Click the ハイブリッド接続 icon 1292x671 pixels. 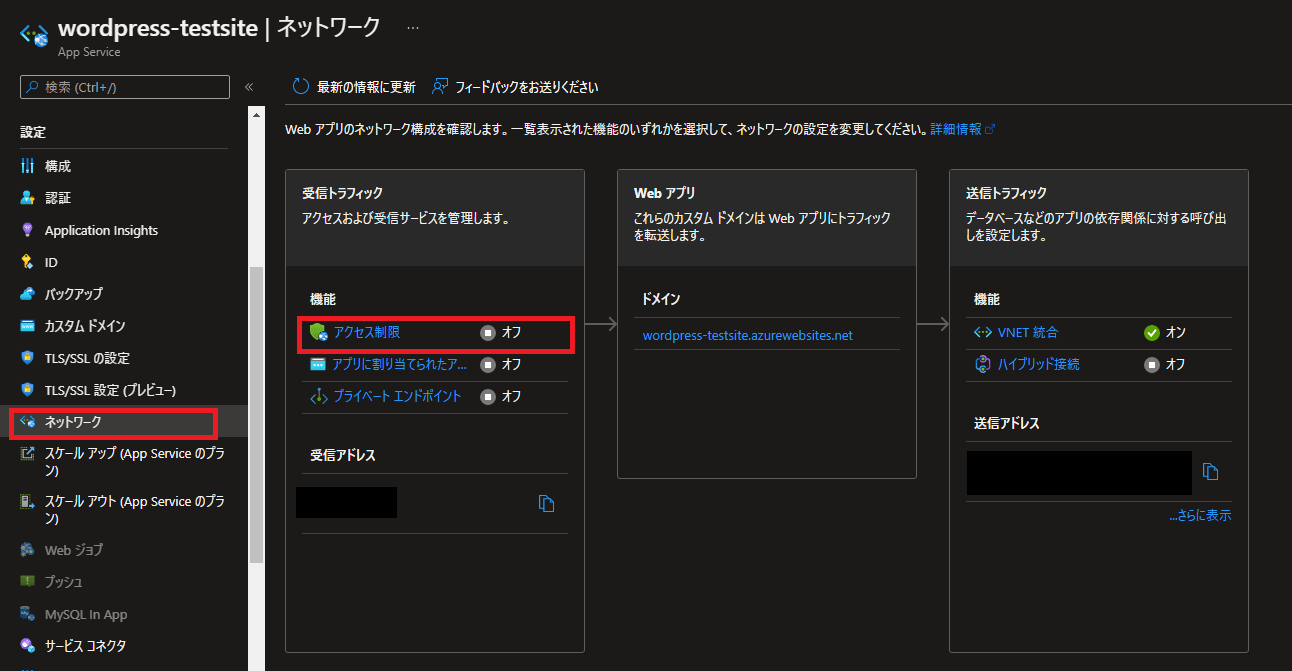point(983,364)
